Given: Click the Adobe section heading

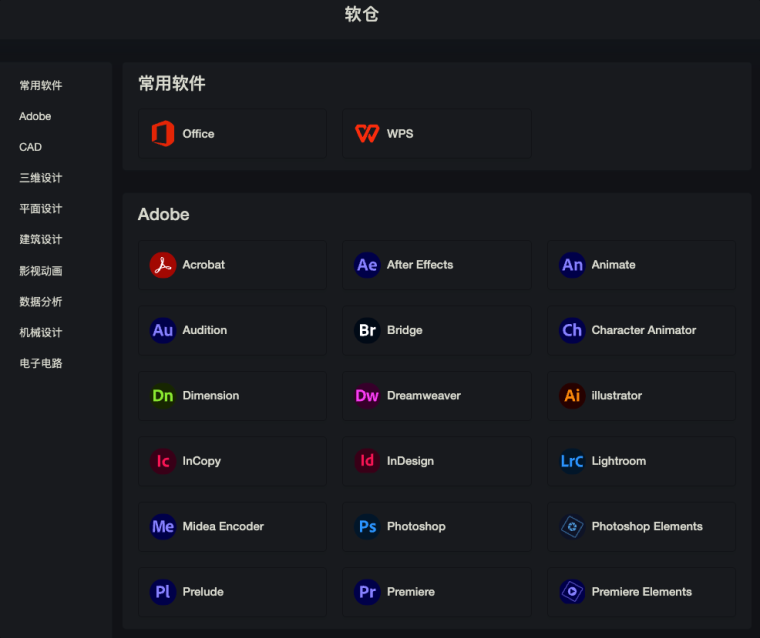Looking at the screenshot, I should point(163,214).
